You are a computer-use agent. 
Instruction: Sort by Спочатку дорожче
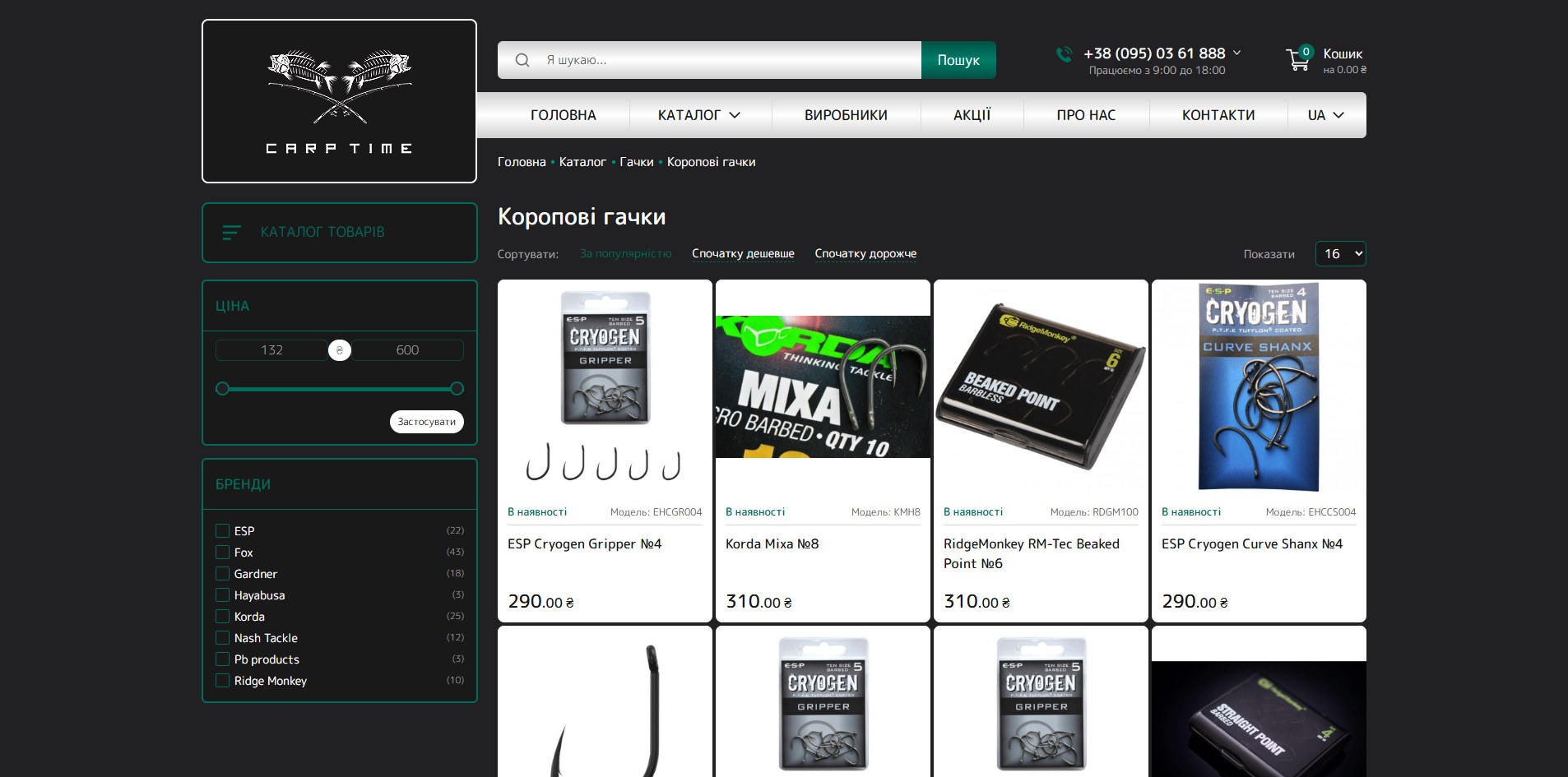[865, 254]
